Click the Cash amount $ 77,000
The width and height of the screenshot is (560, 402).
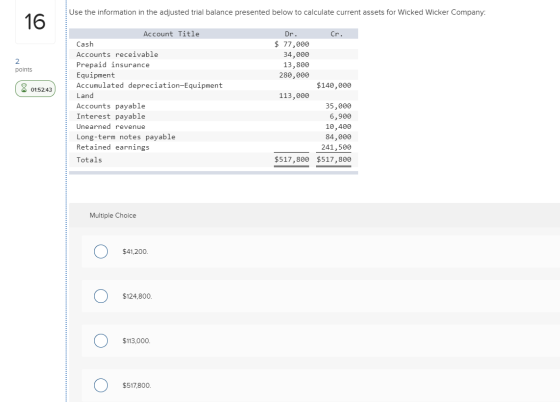[291, 44]
